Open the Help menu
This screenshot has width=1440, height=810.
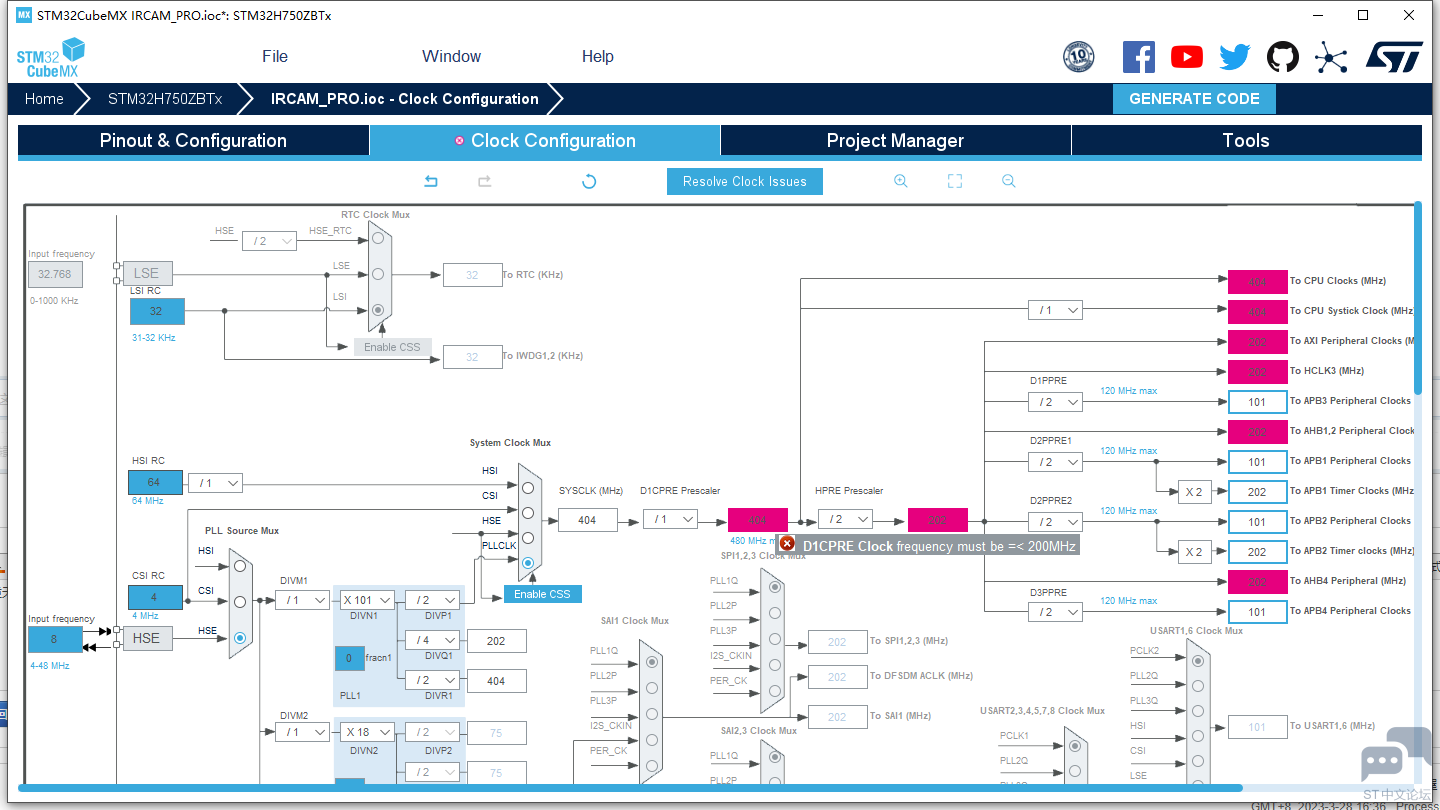tap(598, 56)
